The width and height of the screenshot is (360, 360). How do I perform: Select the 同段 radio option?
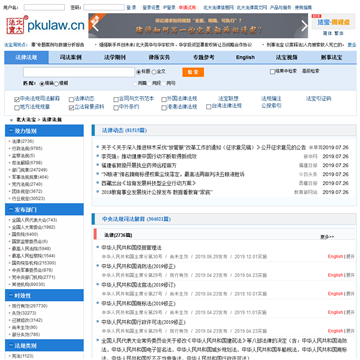(149, 84)
